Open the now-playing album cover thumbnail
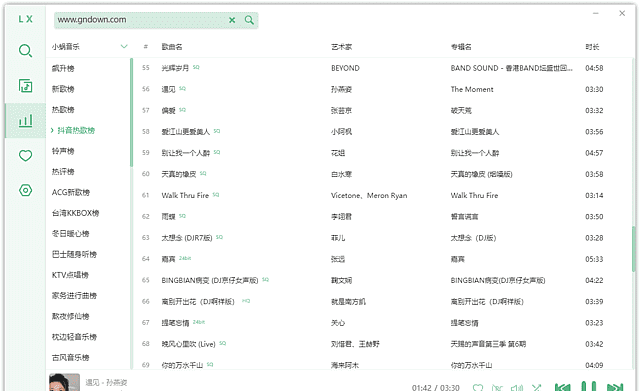This screenshot has width=640, height=391. pos(64,382)
